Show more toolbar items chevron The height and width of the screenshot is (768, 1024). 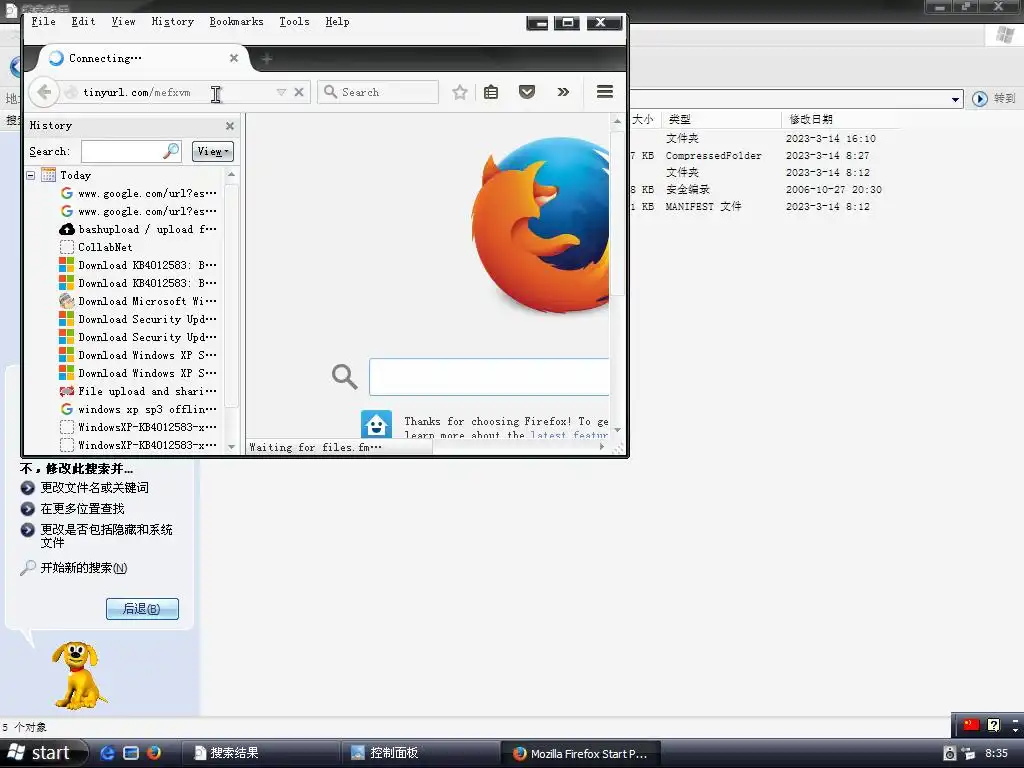pyautogui.click(x=563, y=92)
